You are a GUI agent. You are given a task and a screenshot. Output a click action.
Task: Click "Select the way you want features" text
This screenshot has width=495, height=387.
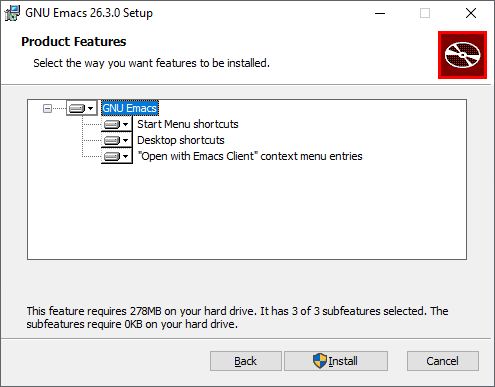[x=151, y=63]
